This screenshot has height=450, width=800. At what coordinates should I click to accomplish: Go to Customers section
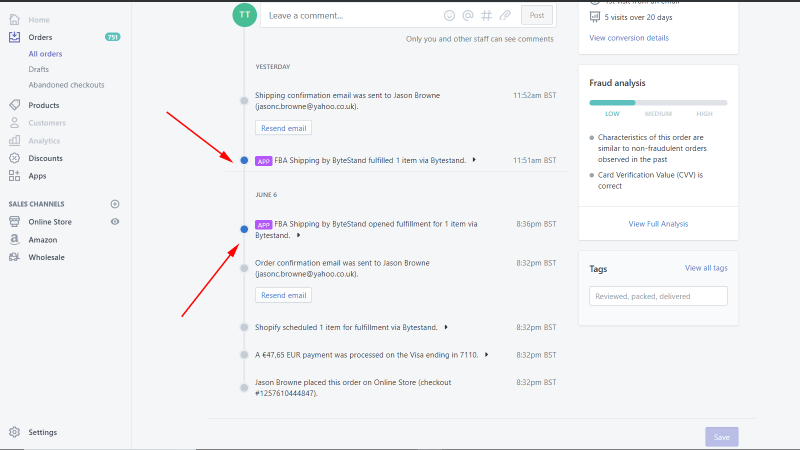[47, 122]
